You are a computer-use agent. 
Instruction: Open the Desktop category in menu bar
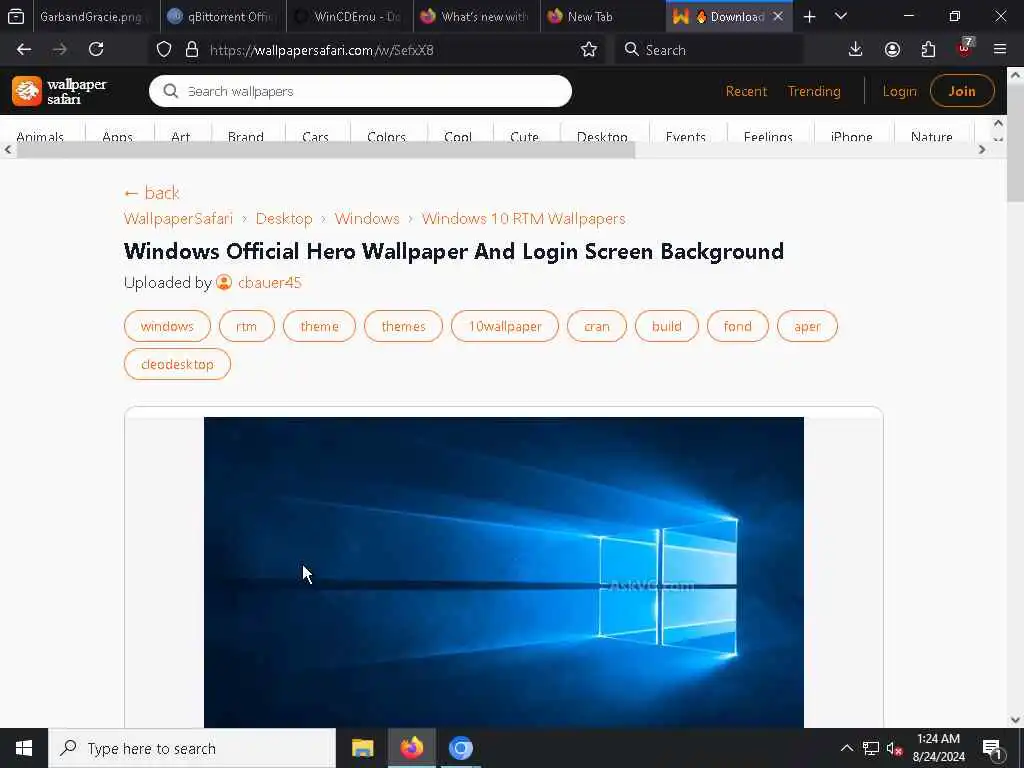(x=602, y=136)
